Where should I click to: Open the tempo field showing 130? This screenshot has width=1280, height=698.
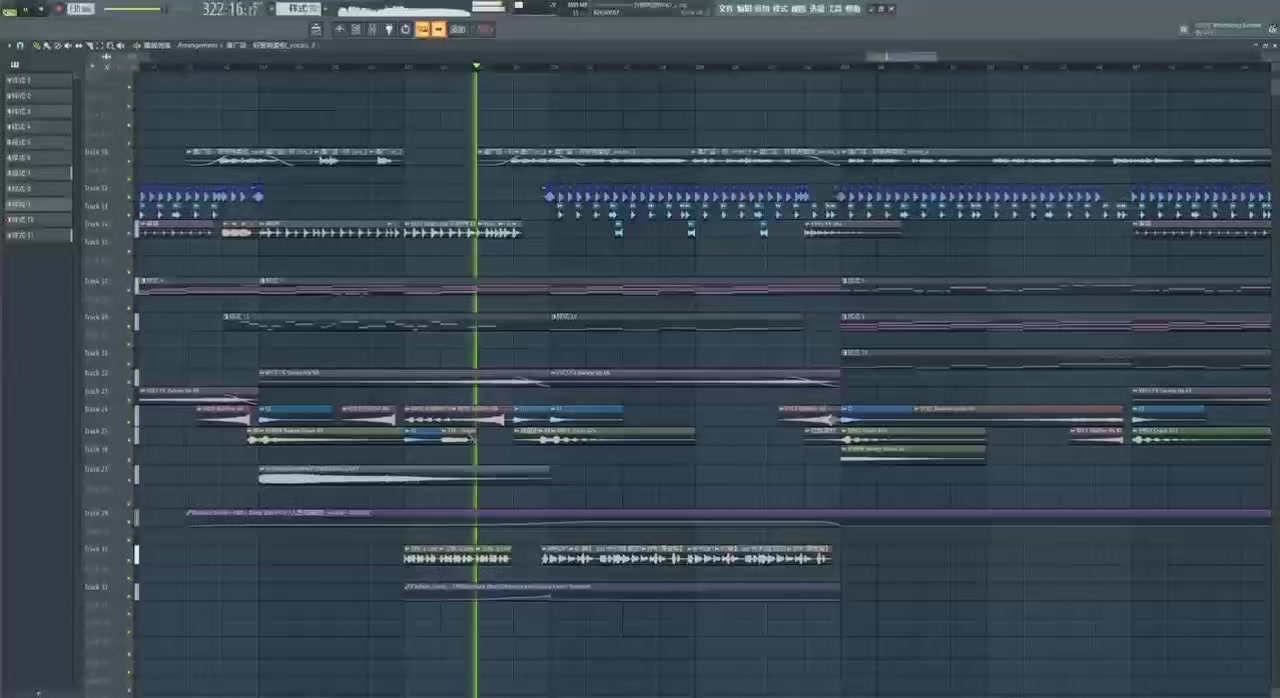[80, 8]
